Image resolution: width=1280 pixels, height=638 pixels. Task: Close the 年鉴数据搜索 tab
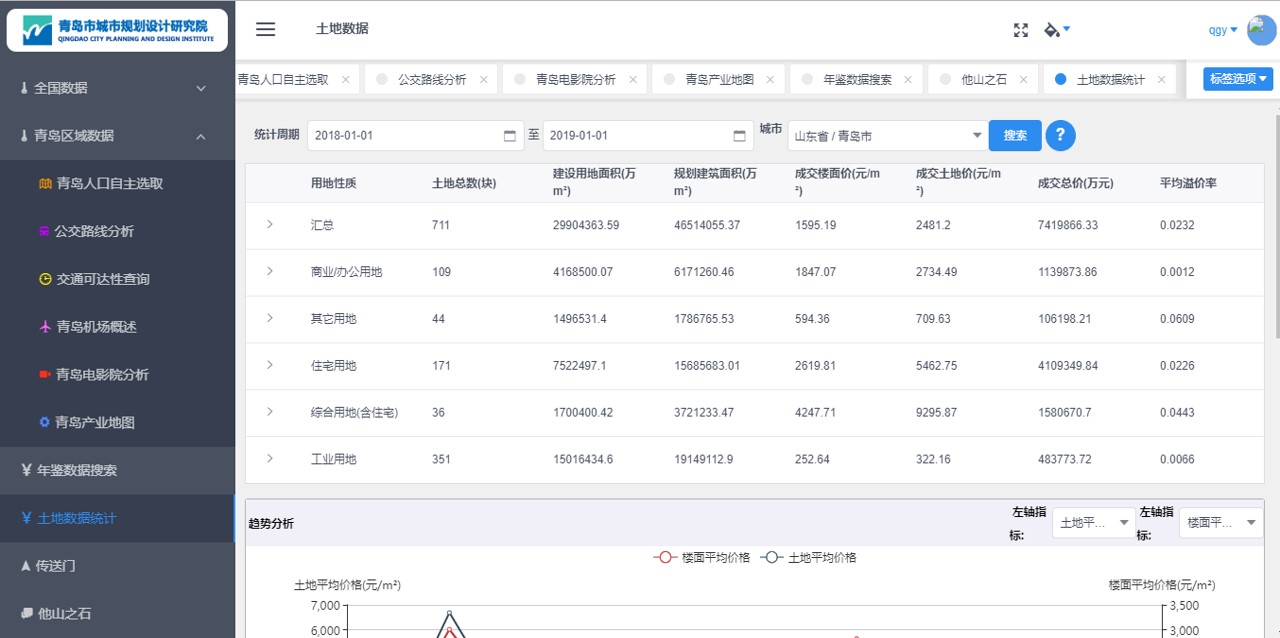coord(908,79)
